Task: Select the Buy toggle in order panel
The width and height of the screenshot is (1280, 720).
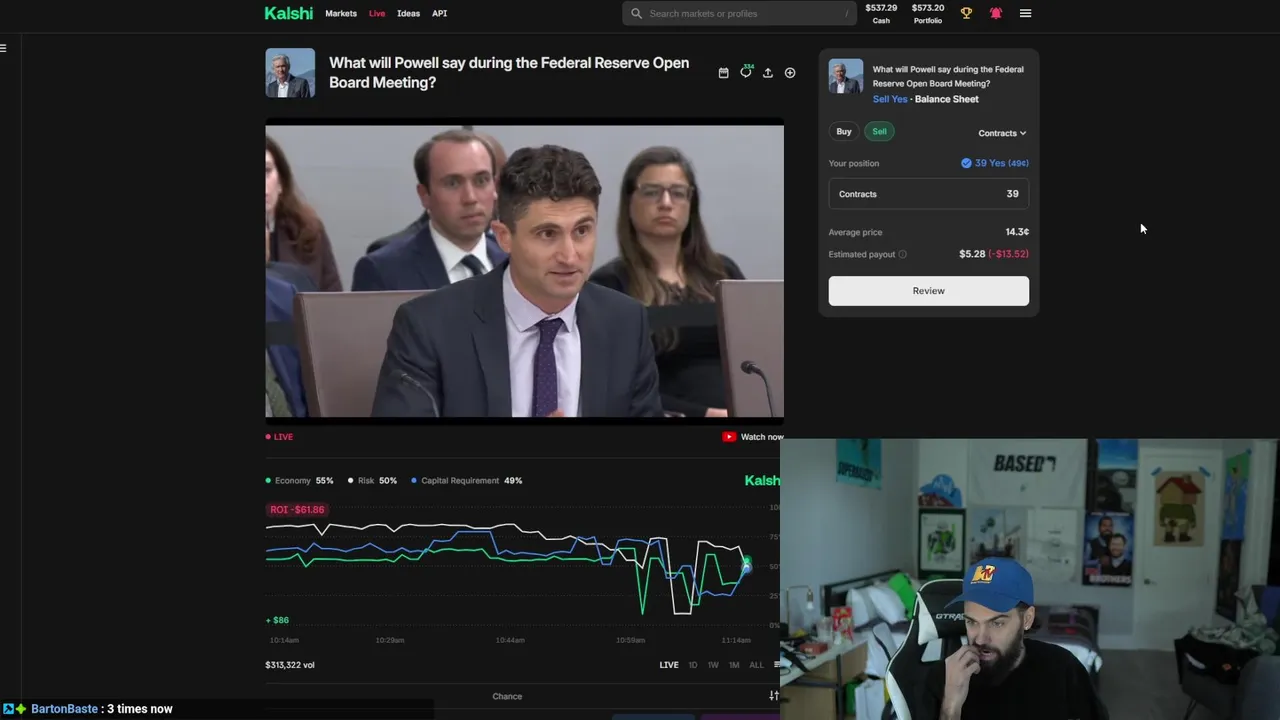Action: (x=844, y=131)
